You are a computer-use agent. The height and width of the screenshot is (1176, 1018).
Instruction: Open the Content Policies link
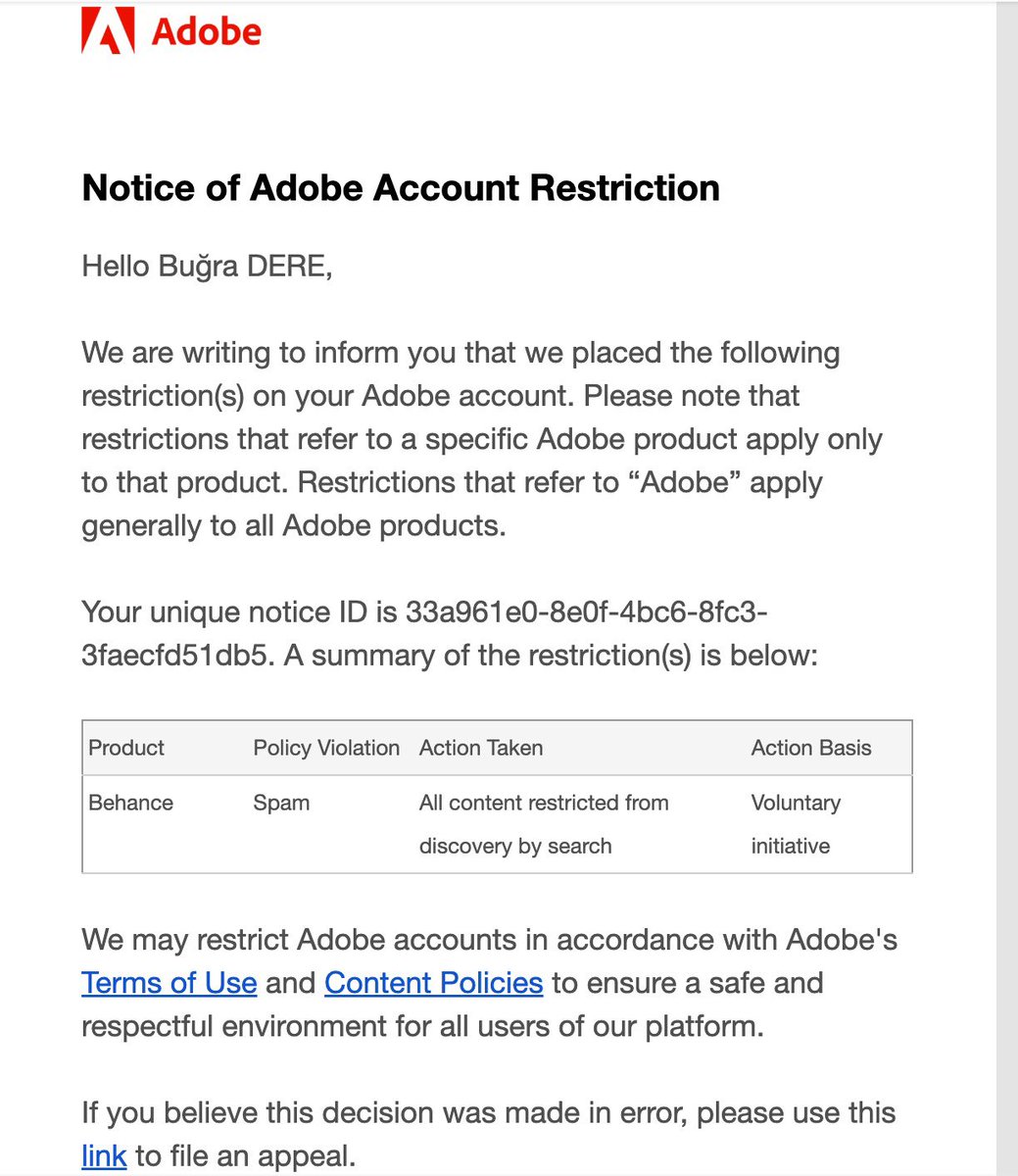(433, 983)
